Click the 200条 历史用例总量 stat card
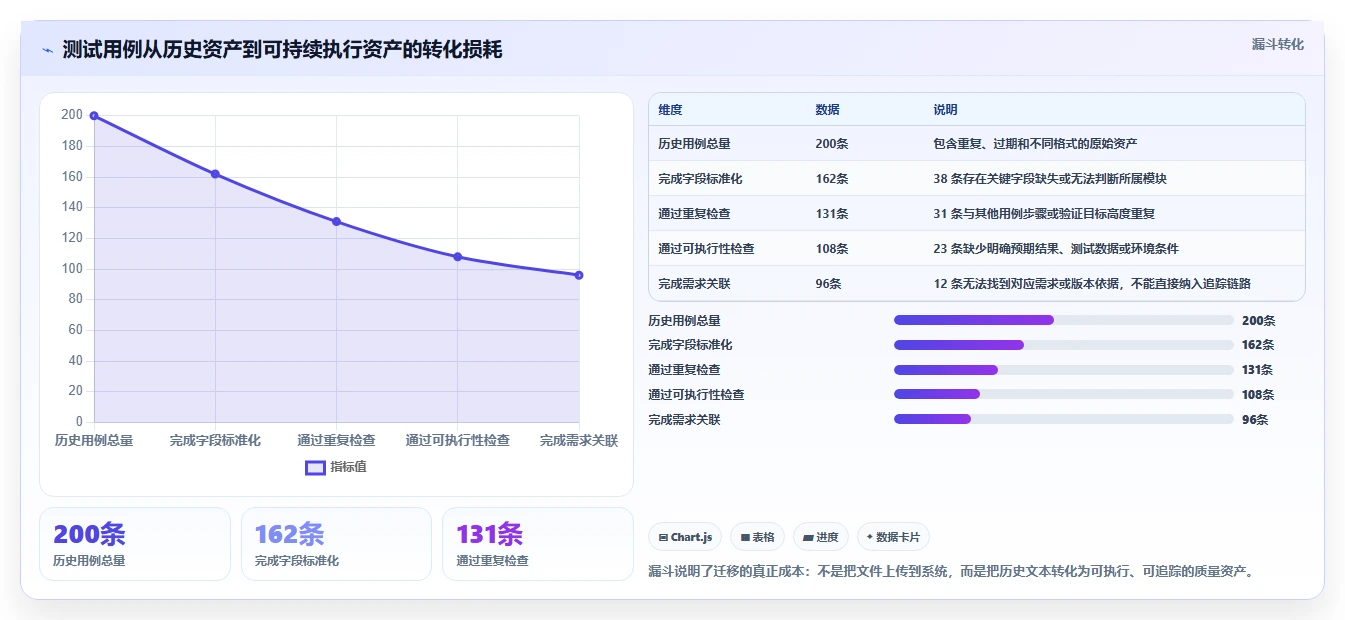 pyautogui.click(x=135, y=544)
